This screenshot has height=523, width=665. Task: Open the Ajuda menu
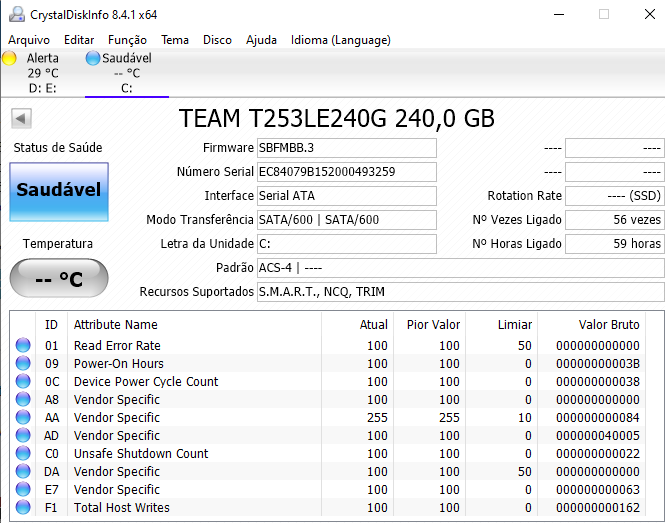click(x=261, y=40)
